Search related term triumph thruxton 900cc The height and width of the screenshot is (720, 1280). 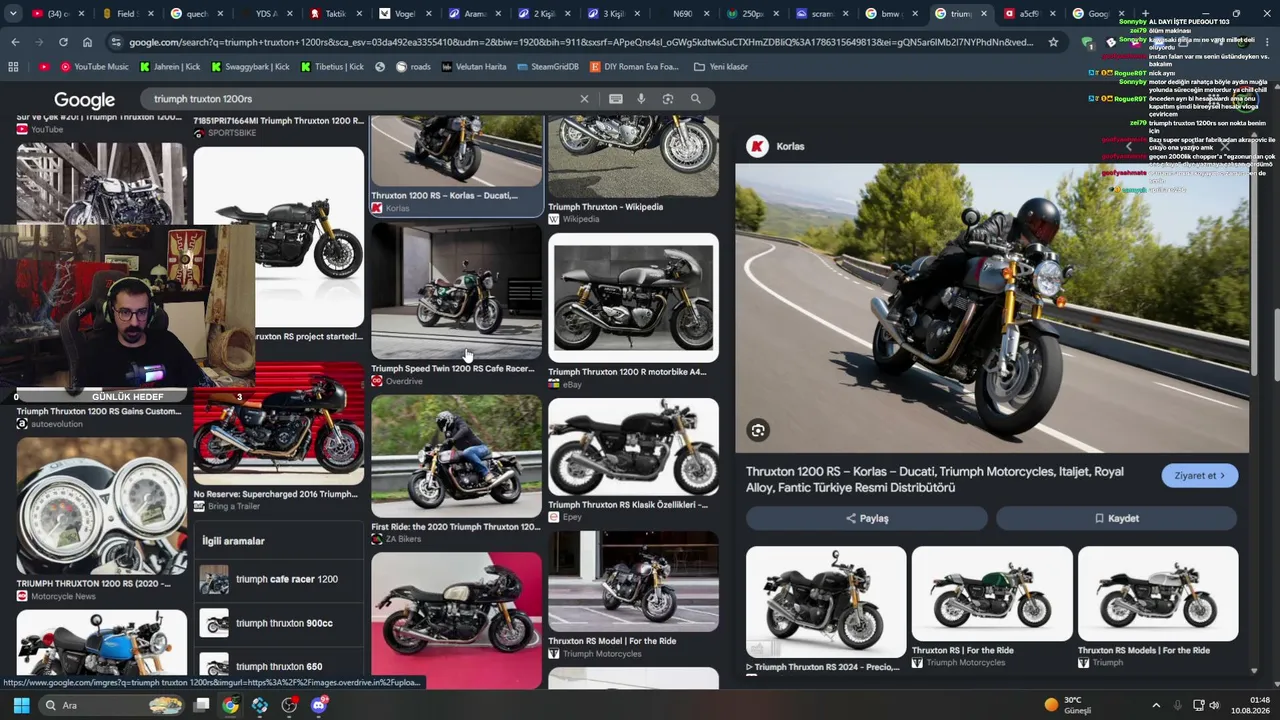(x=279, y=624)
